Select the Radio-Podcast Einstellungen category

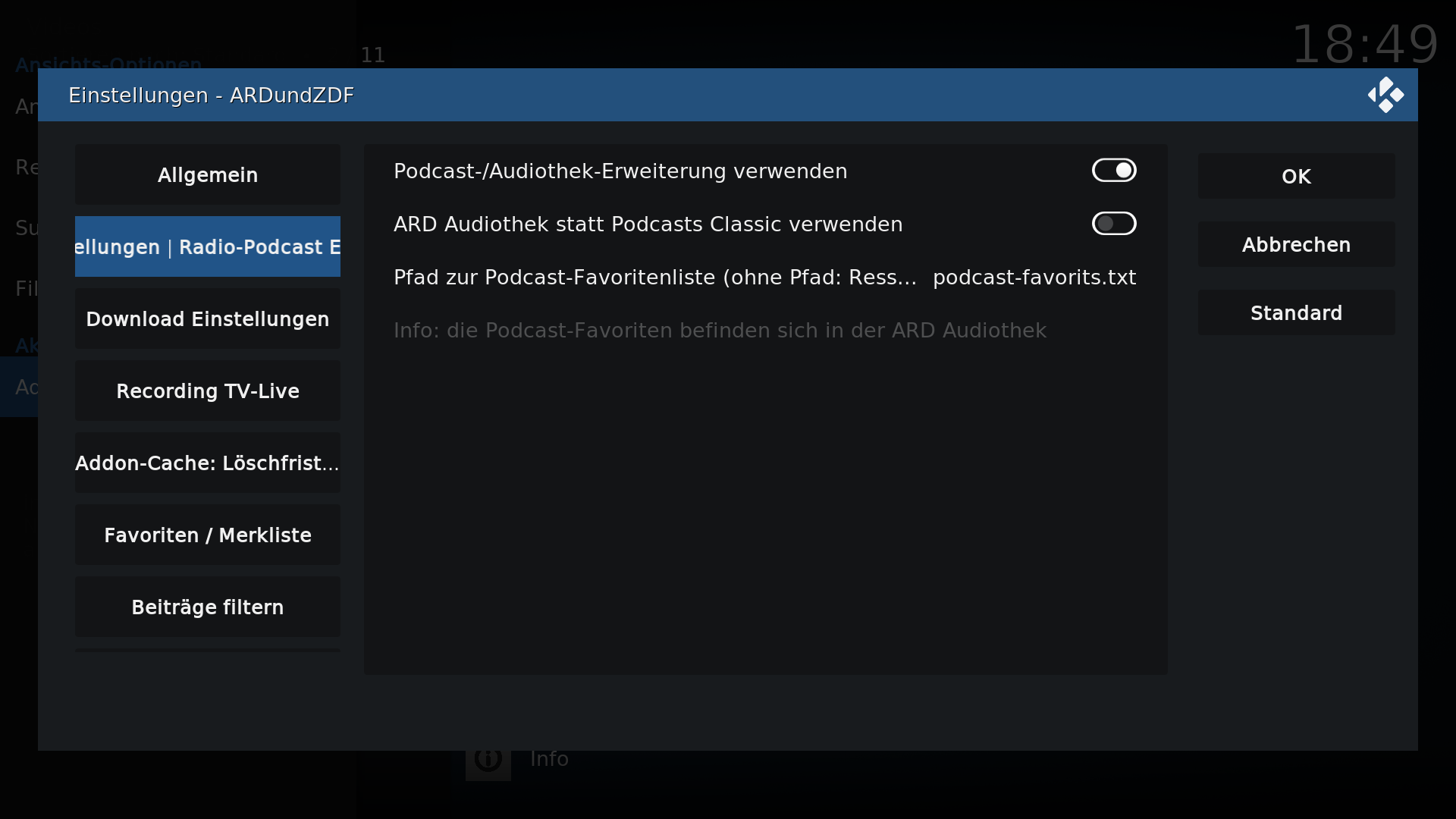tap(208, 247)
